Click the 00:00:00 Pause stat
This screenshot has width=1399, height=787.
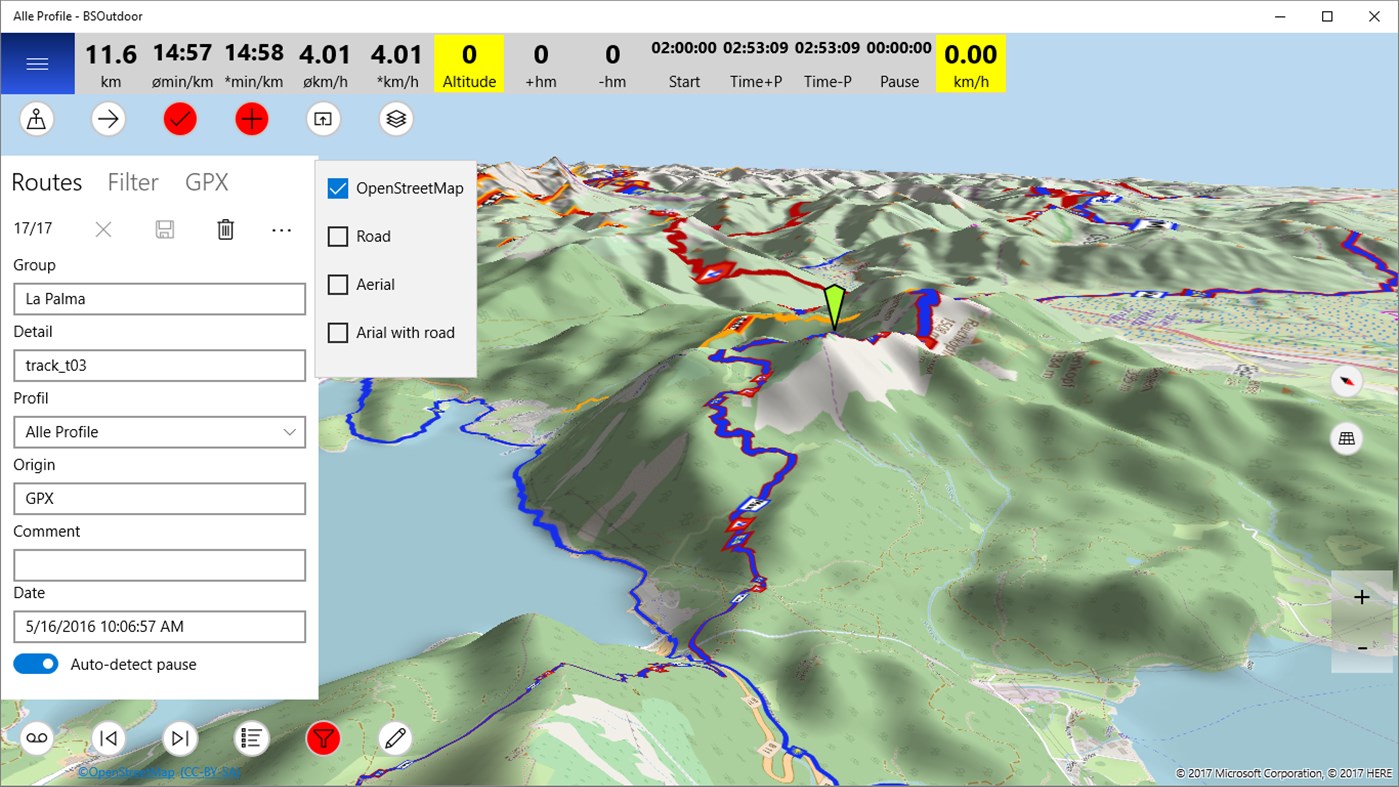point(899,64)
